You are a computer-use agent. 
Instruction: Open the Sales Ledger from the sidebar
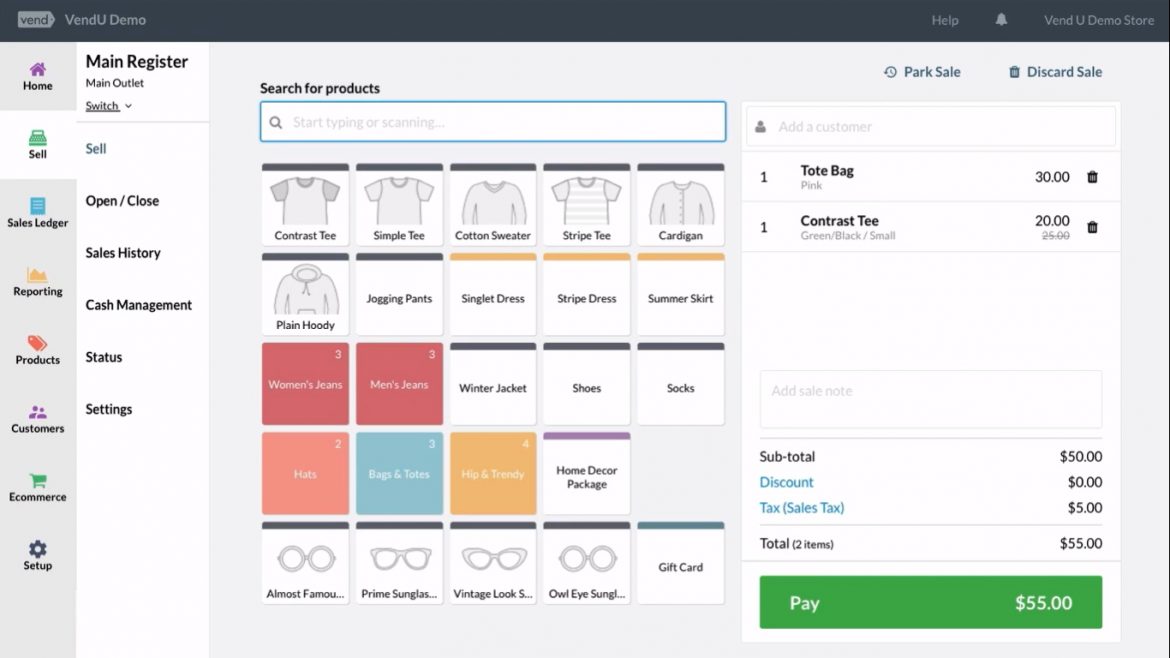37,213
